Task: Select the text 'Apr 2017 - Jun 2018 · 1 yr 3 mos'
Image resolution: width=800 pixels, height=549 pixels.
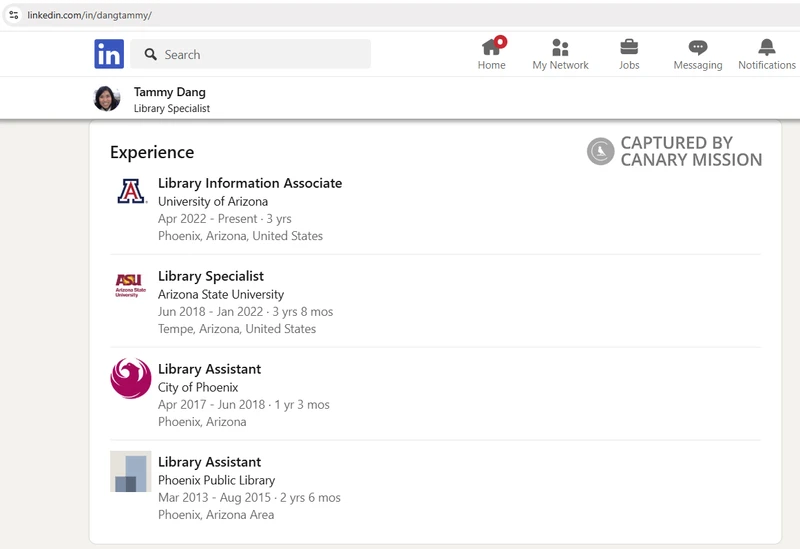Action: 244,405
